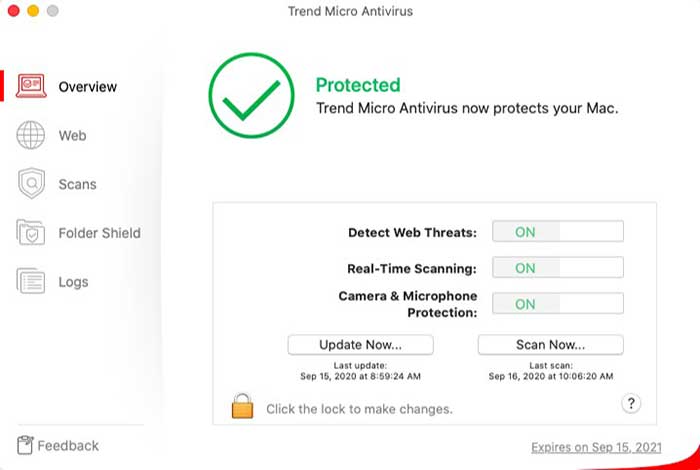Select the Logs section label
Viewport: 700px width, 470px height.
click(73, 282)
